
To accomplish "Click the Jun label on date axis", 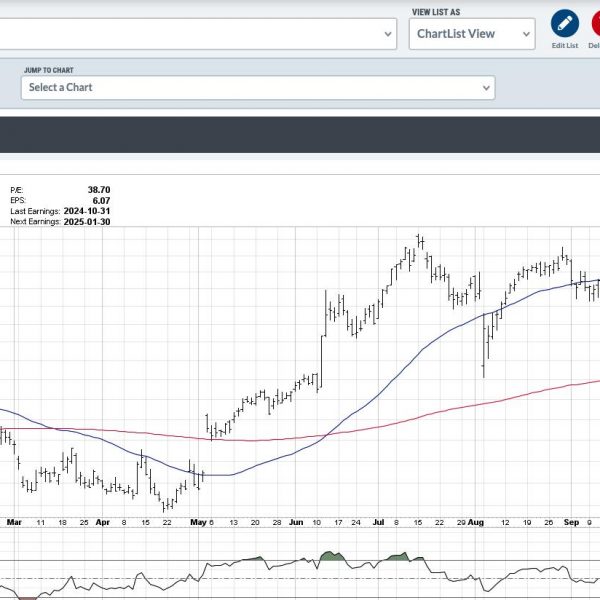I will [296, 522].
